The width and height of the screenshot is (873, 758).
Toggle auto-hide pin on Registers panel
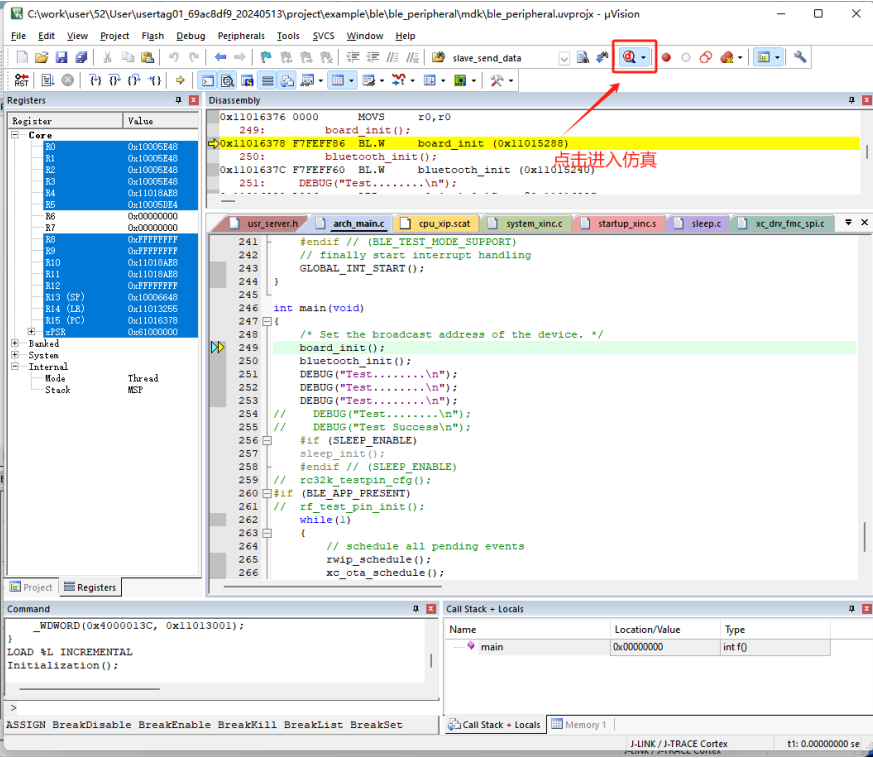pos(178,100)
